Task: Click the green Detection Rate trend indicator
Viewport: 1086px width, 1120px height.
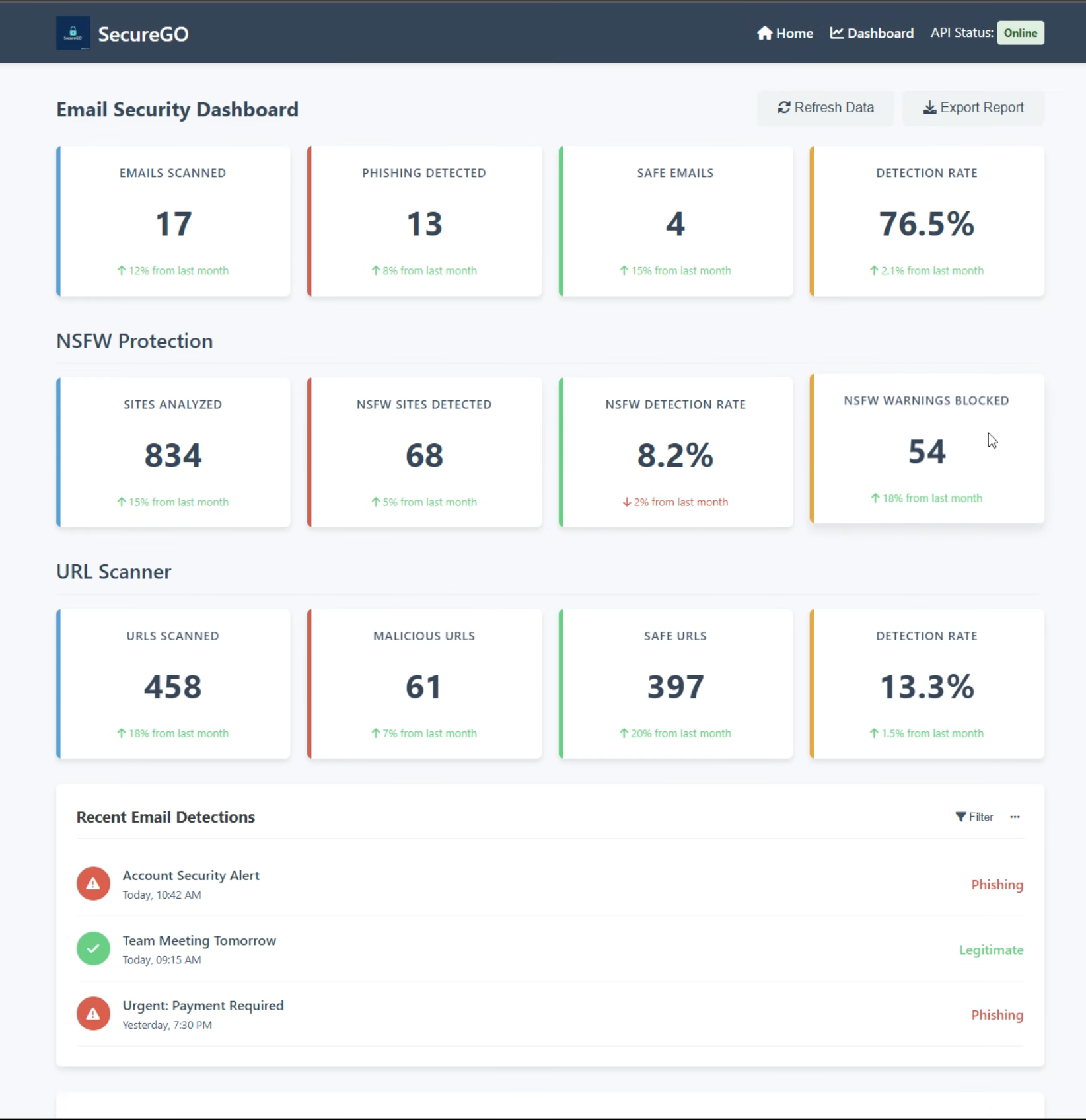Action: (x=927, y=270)
